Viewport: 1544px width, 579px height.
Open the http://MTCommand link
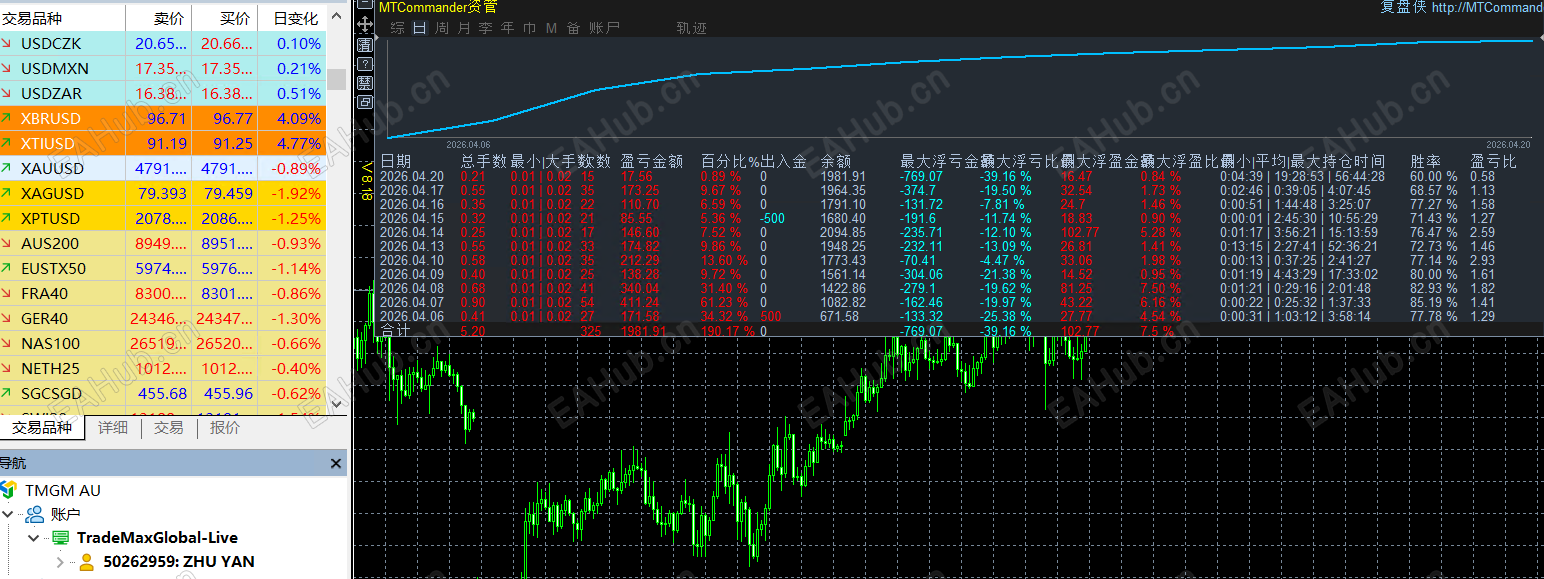1487,8
